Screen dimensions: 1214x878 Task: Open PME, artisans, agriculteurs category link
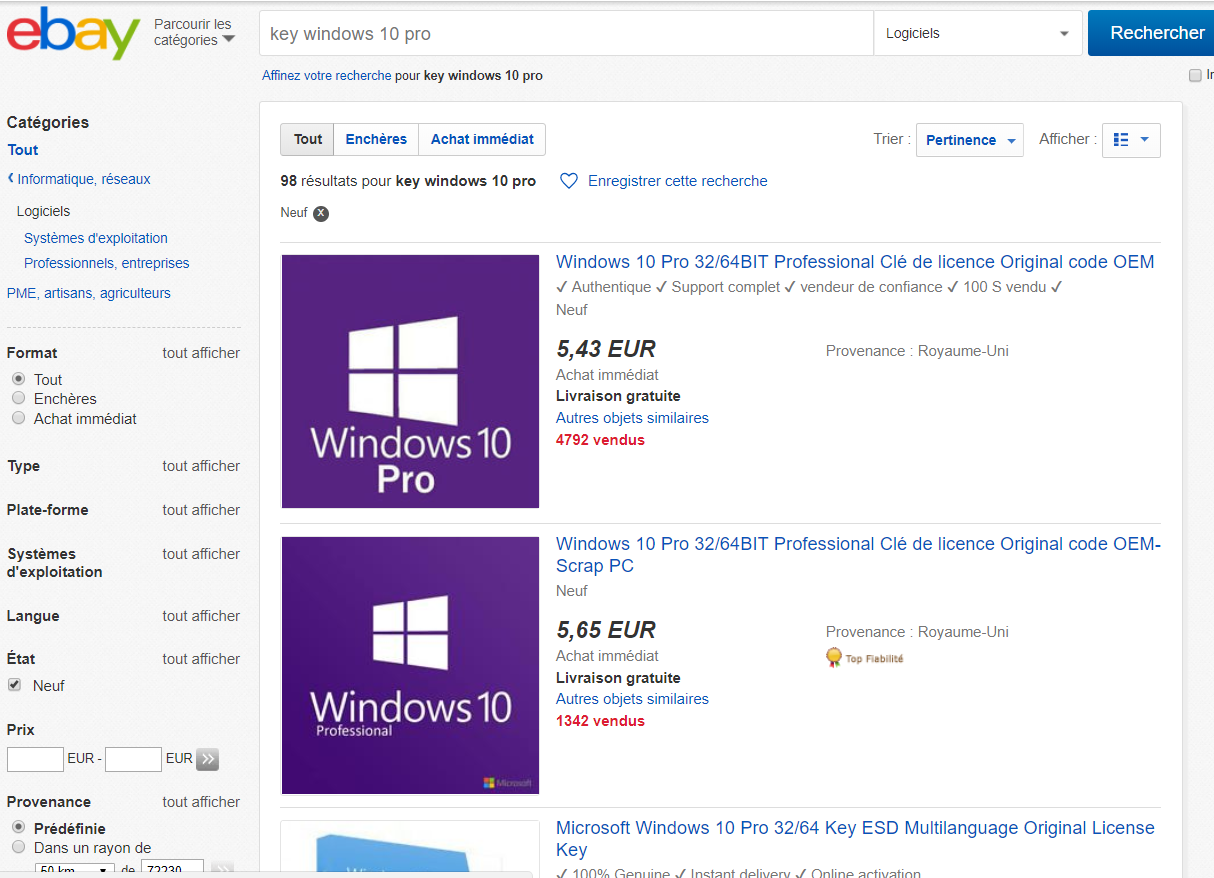point(89,293)
